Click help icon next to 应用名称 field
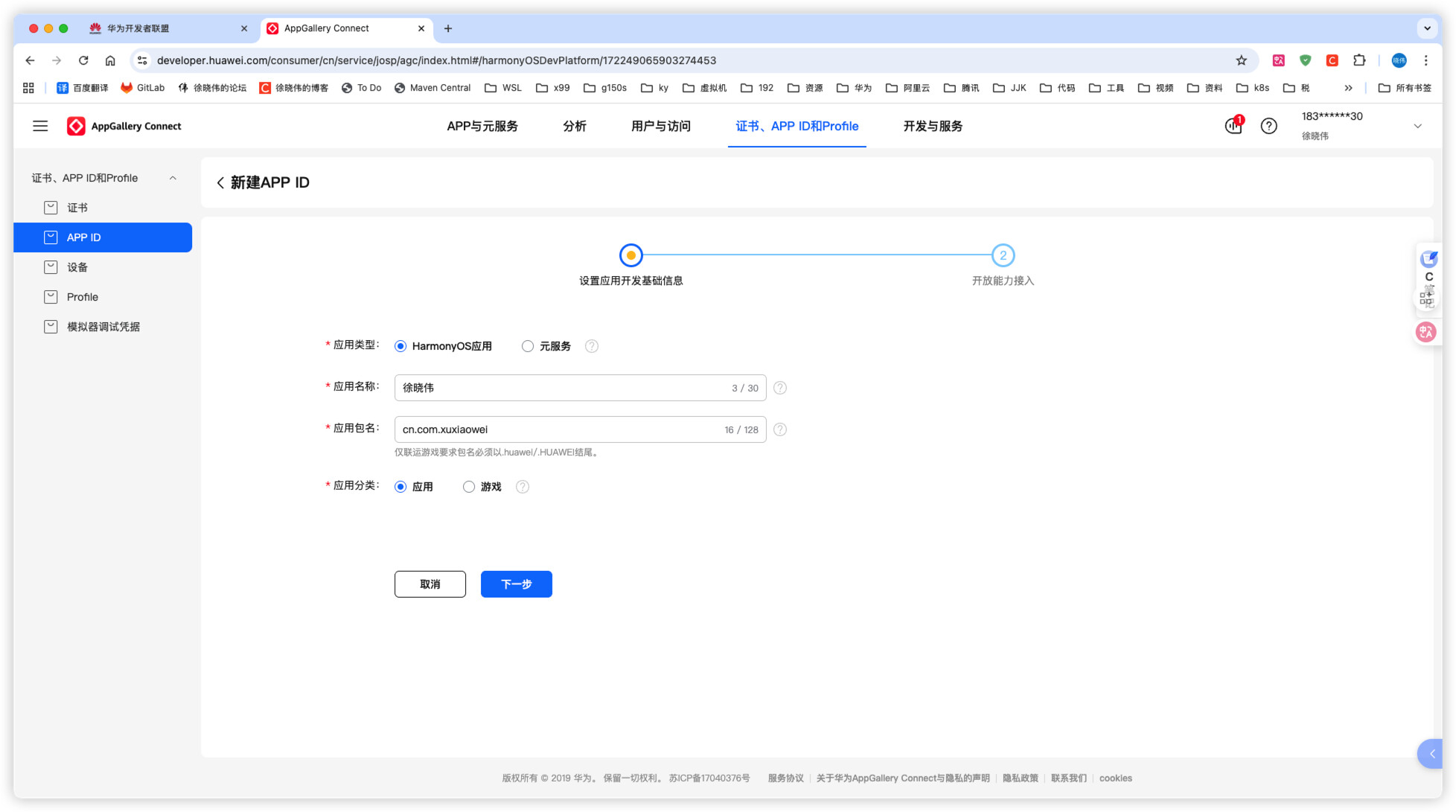 [779, 388]
